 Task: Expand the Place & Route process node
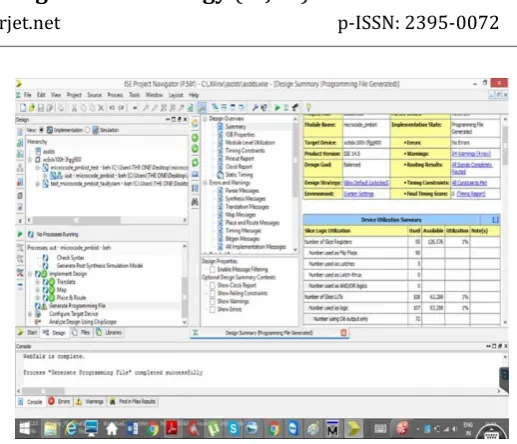click(38, 298)
